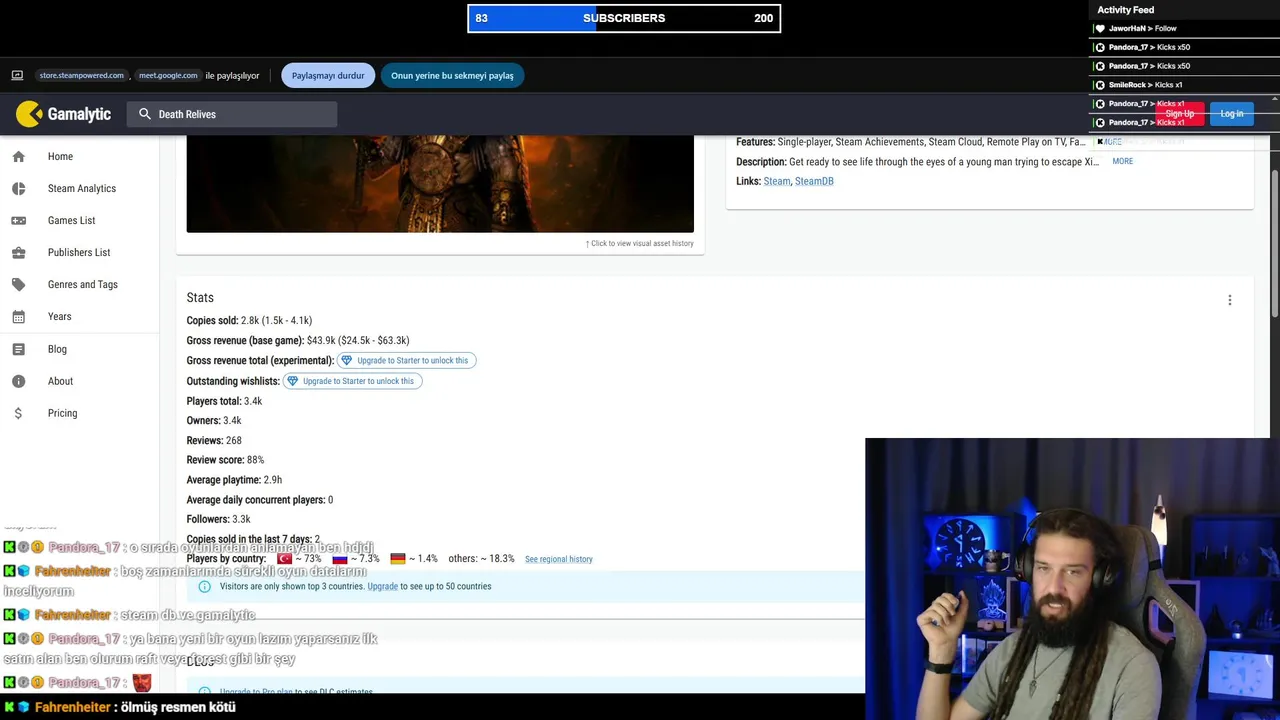Open the About page
Image resolution: width=1280 pixels, height=720 pixels.
coord(60,381)
